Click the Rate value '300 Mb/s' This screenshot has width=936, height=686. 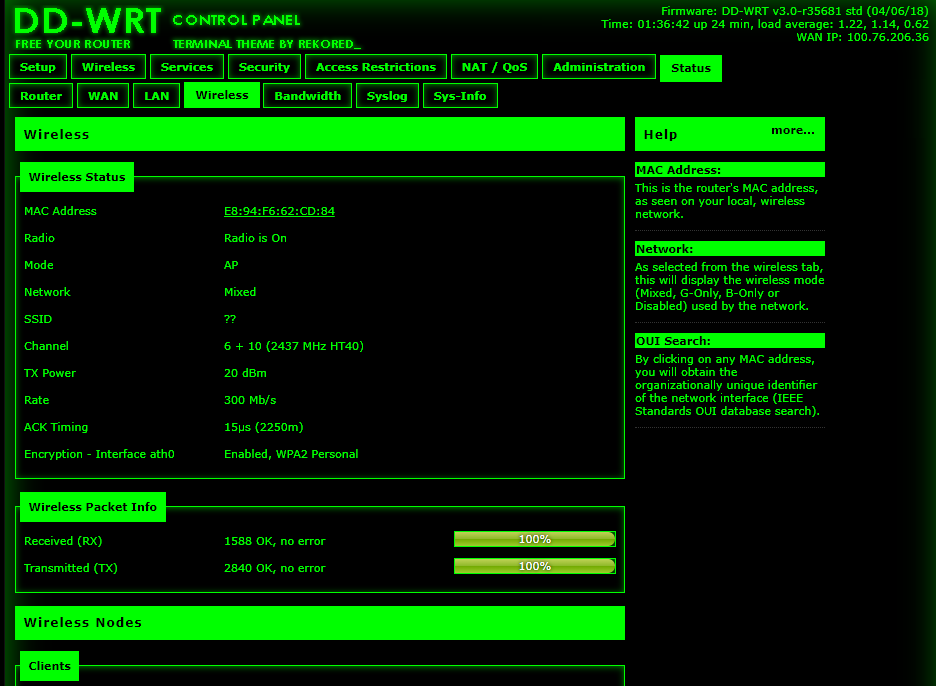click(250, 400)
